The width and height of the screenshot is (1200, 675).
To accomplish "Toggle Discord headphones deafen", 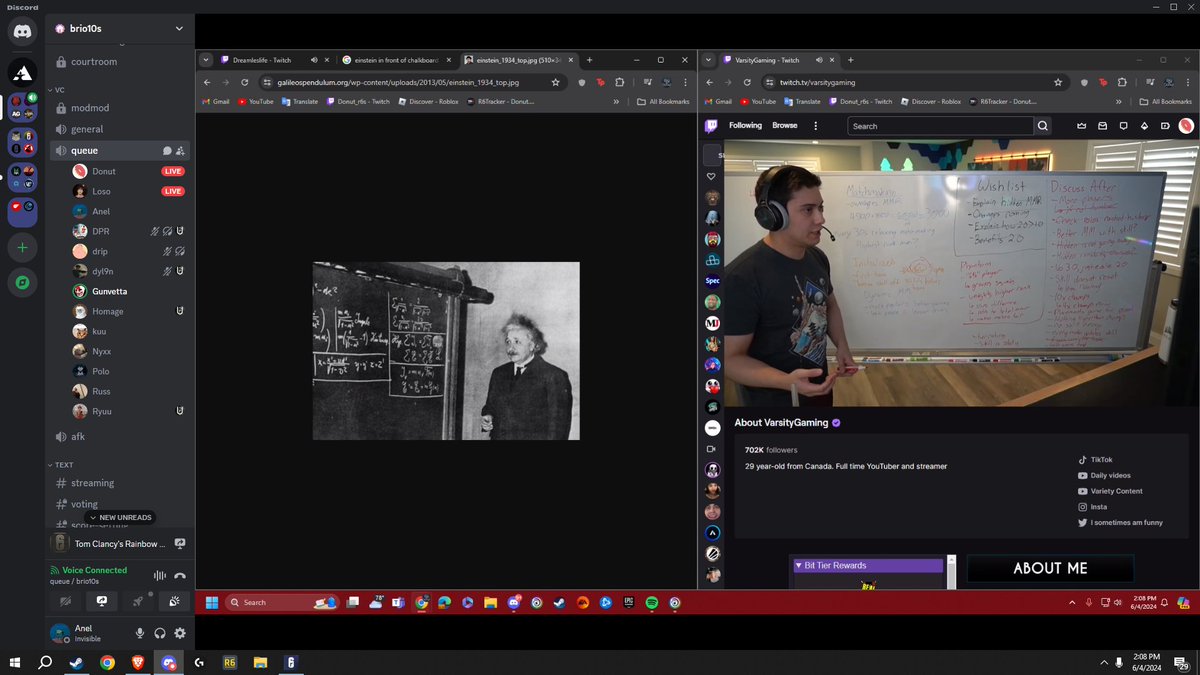I will click(160, 633).
